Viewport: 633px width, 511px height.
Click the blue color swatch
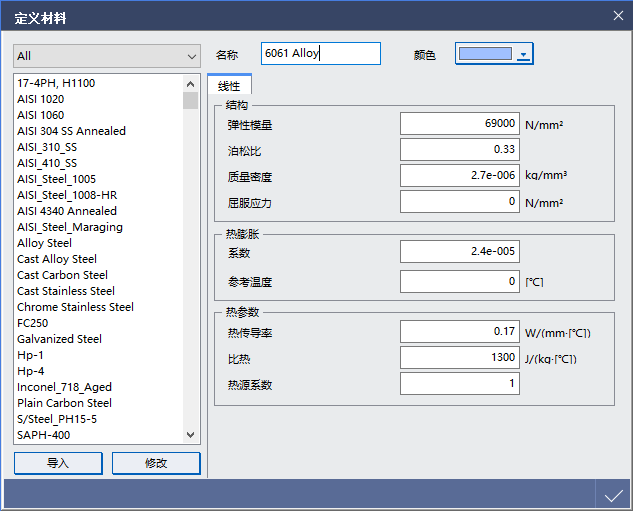485,54
